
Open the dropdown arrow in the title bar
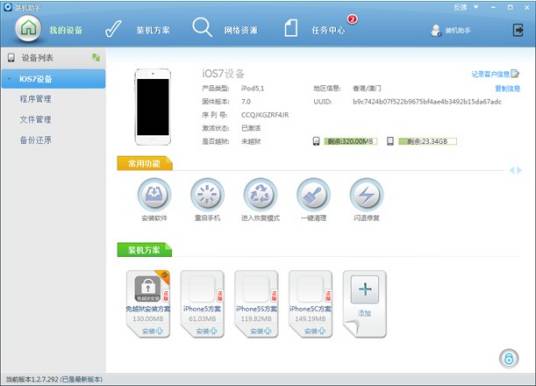pyautogui.click(x=476, y=7)
